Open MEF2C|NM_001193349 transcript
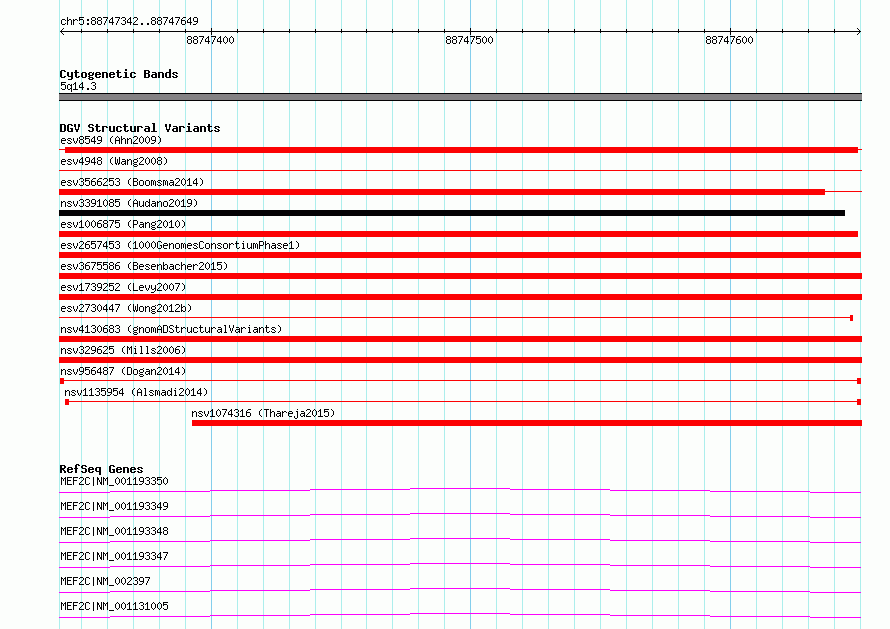 tap(114, 506)
